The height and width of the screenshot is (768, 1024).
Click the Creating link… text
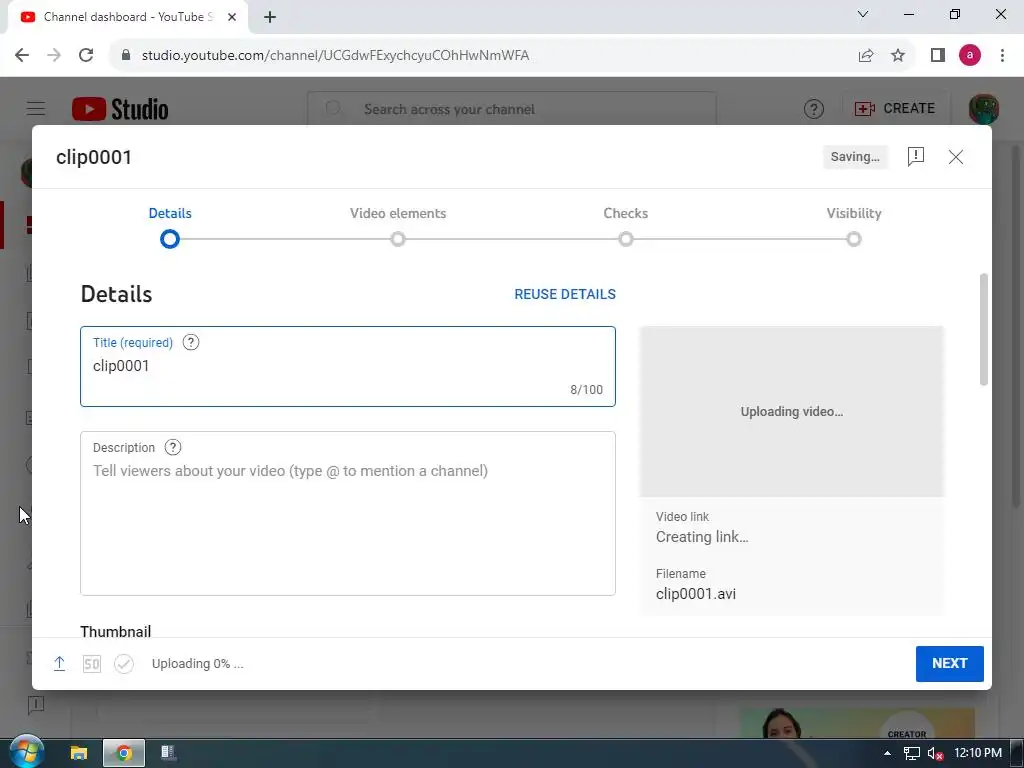(702, 537)
